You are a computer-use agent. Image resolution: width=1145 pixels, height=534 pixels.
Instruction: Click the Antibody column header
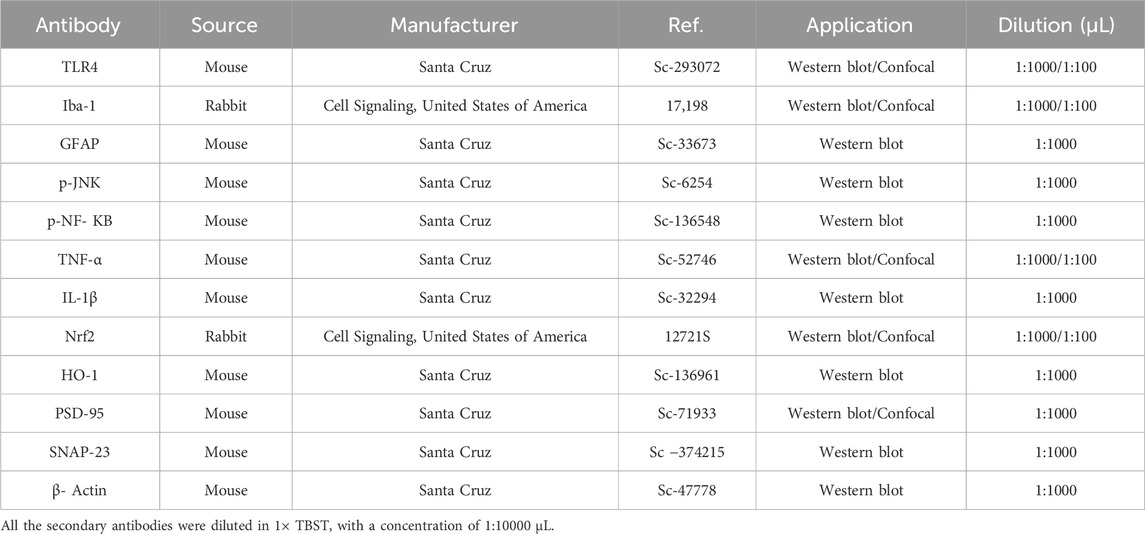(x=80, y=25)
